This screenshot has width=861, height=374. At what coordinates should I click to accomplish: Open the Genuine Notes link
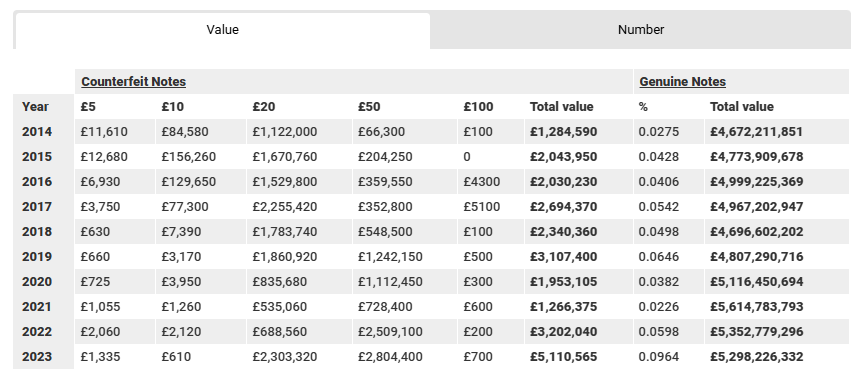click(683, 82)
